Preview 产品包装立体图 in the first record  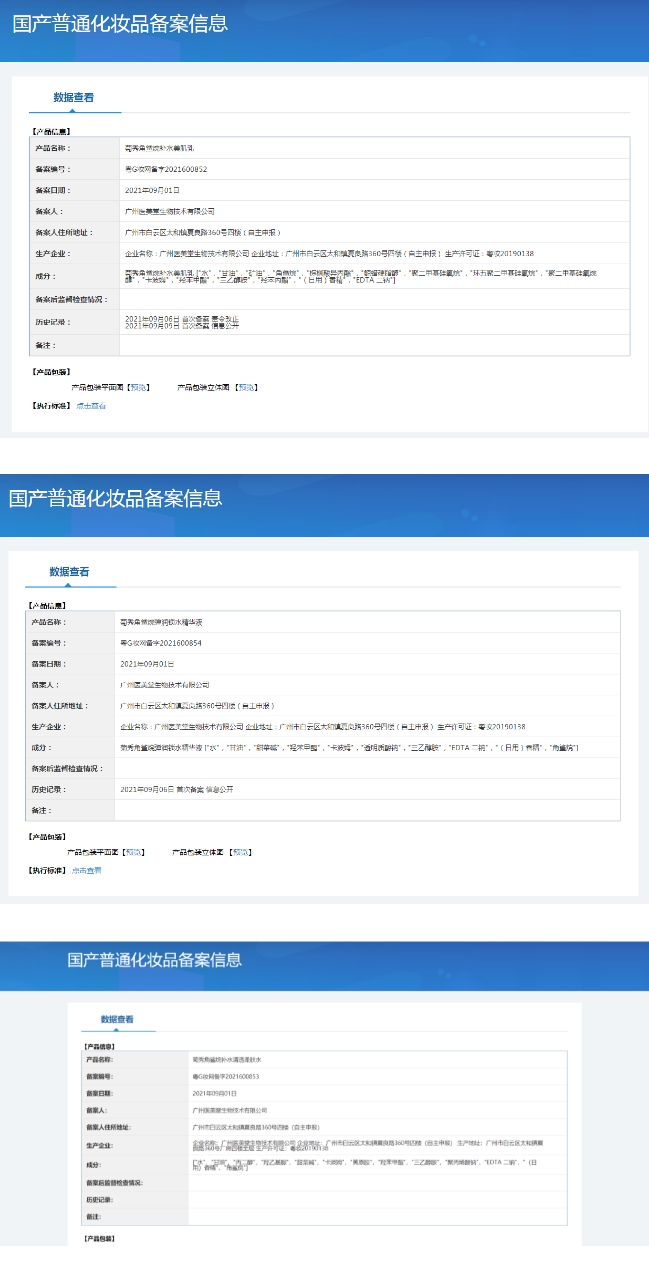(x=245, y=387)
